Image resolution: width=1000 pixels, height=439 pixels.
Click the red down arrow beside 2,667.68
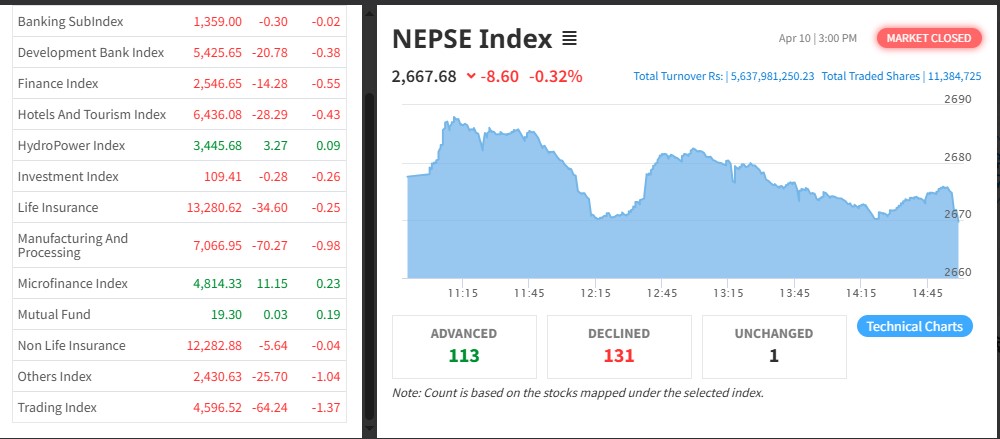tap(471, 76)
